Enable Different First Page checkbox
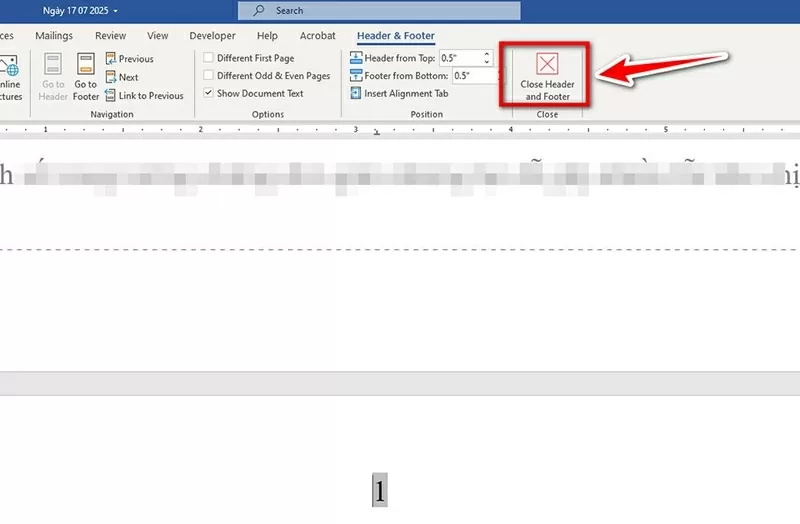 pyautogui.click(x=208, y=58)
